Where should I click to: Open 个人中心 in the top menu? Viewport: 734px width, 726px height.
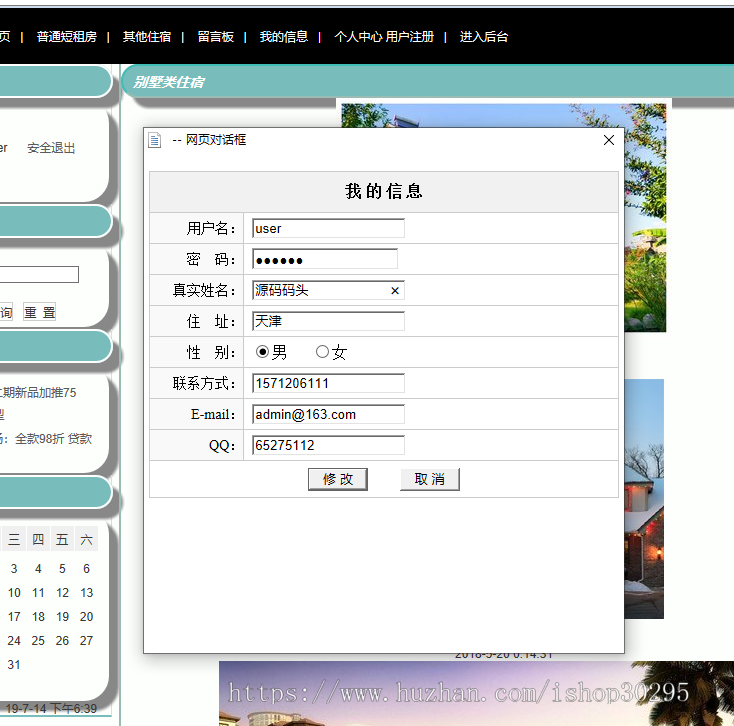pyautogui.click(x=358, y=37)
